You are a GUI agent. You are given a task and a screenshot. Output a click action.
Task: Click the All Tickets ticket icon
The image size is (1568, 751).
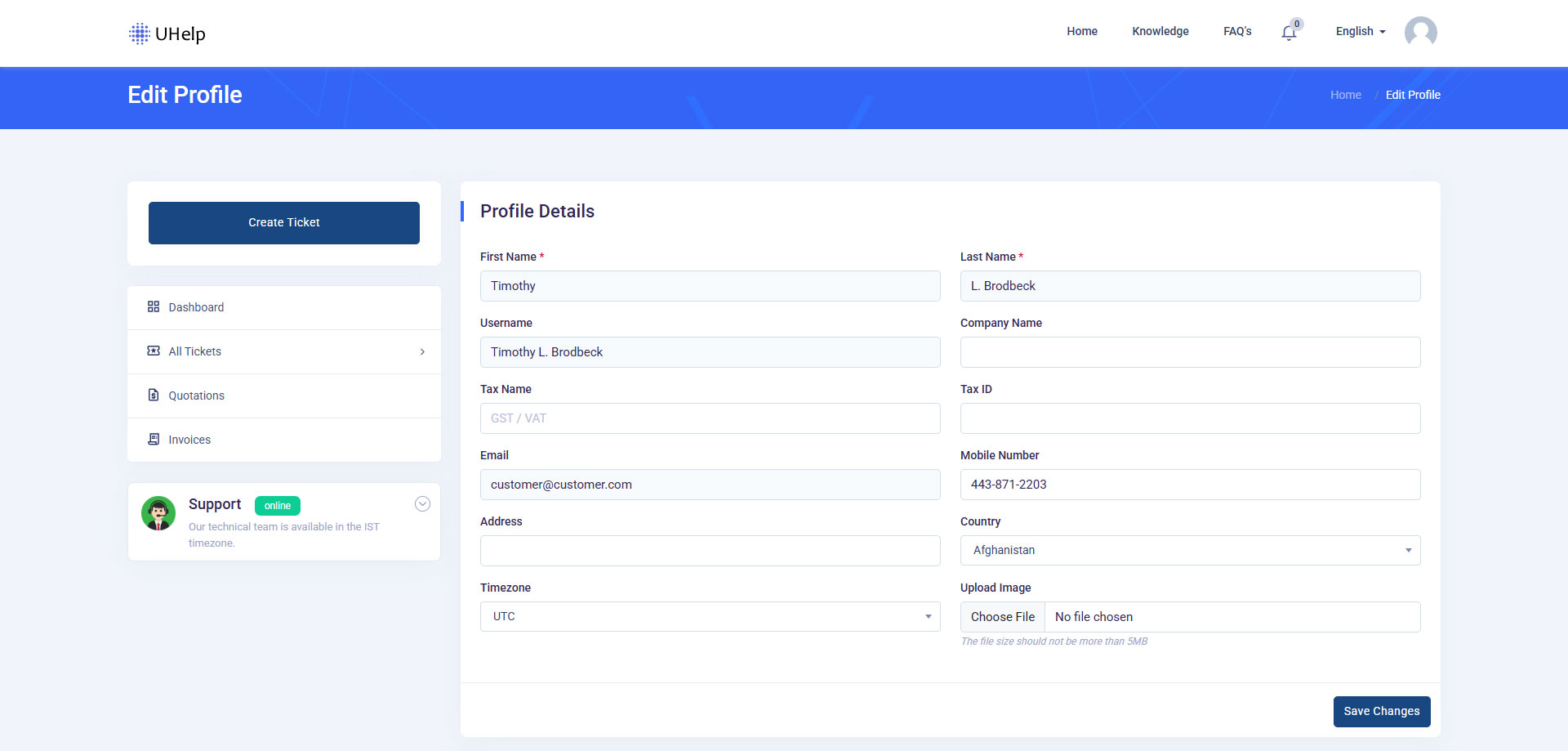[x=154, y=351]
